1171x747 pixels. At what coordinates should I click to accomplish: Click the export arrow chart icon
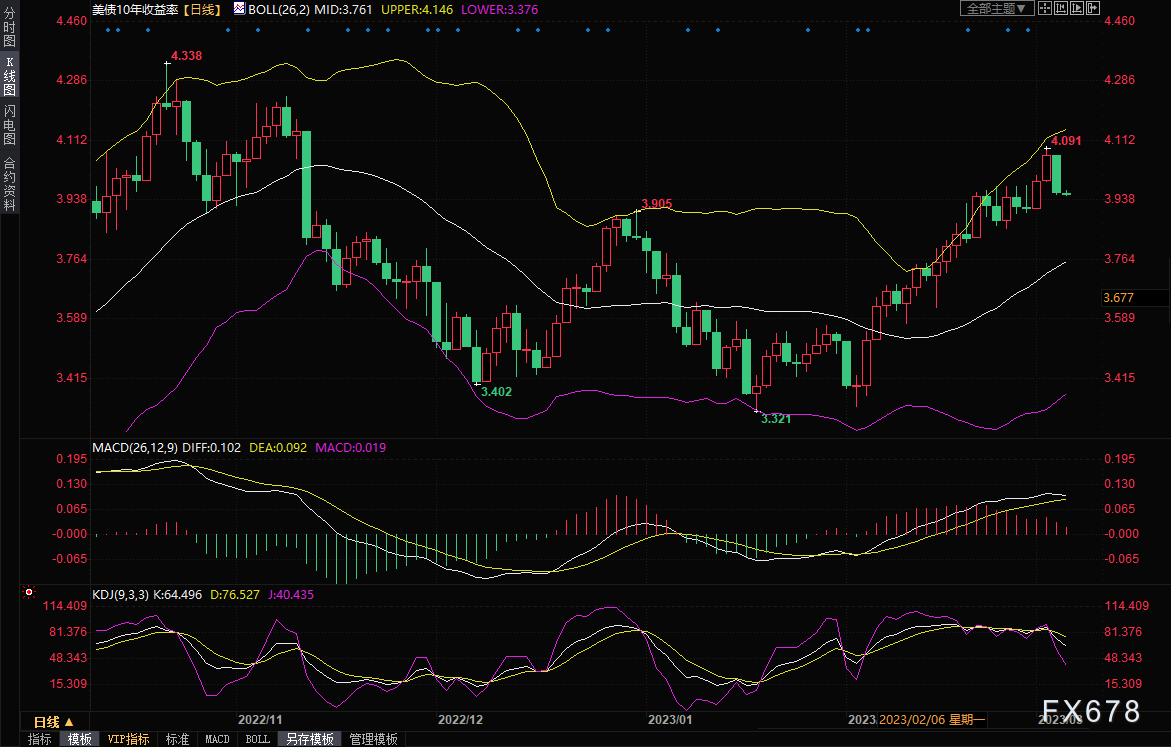[1093, 8]
